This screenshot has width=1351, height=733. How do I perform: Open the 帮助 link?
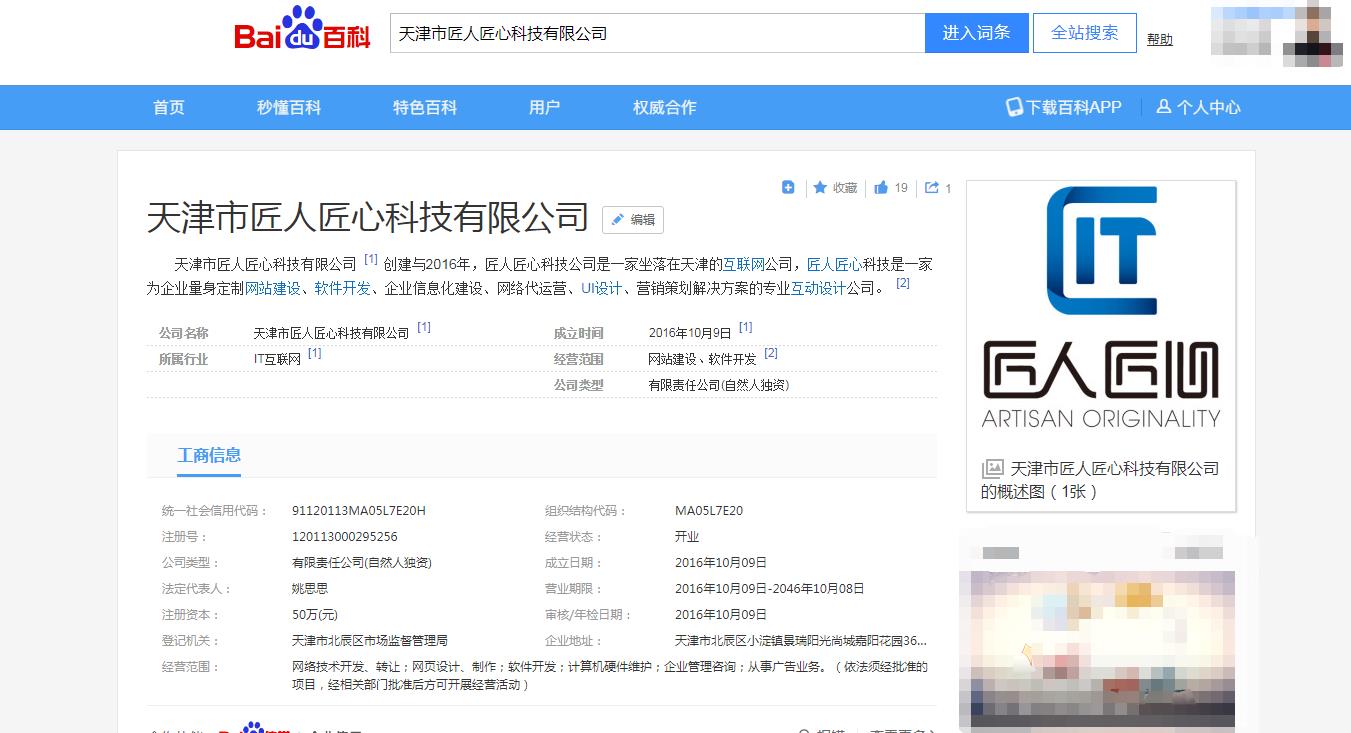coord(1160,39)
